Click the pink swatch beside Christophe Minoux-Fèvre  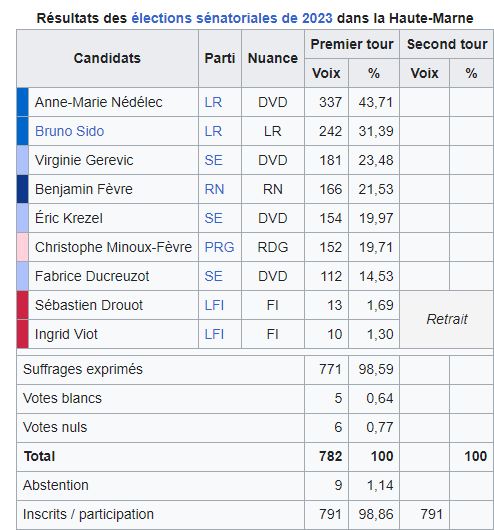tap(23, 247)
